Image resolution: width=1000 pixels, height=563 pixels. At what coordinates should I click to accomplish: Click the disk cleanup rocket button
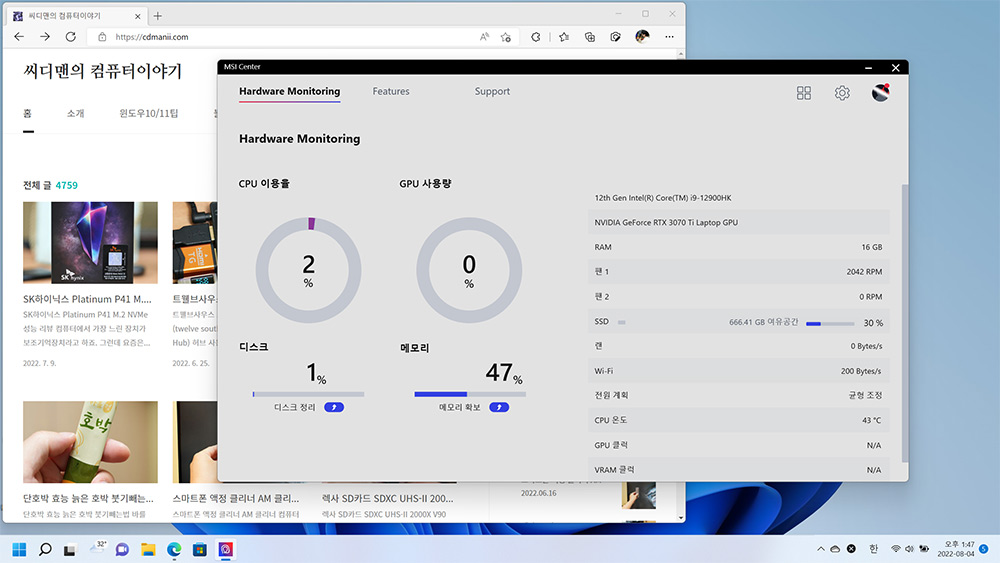334,407
